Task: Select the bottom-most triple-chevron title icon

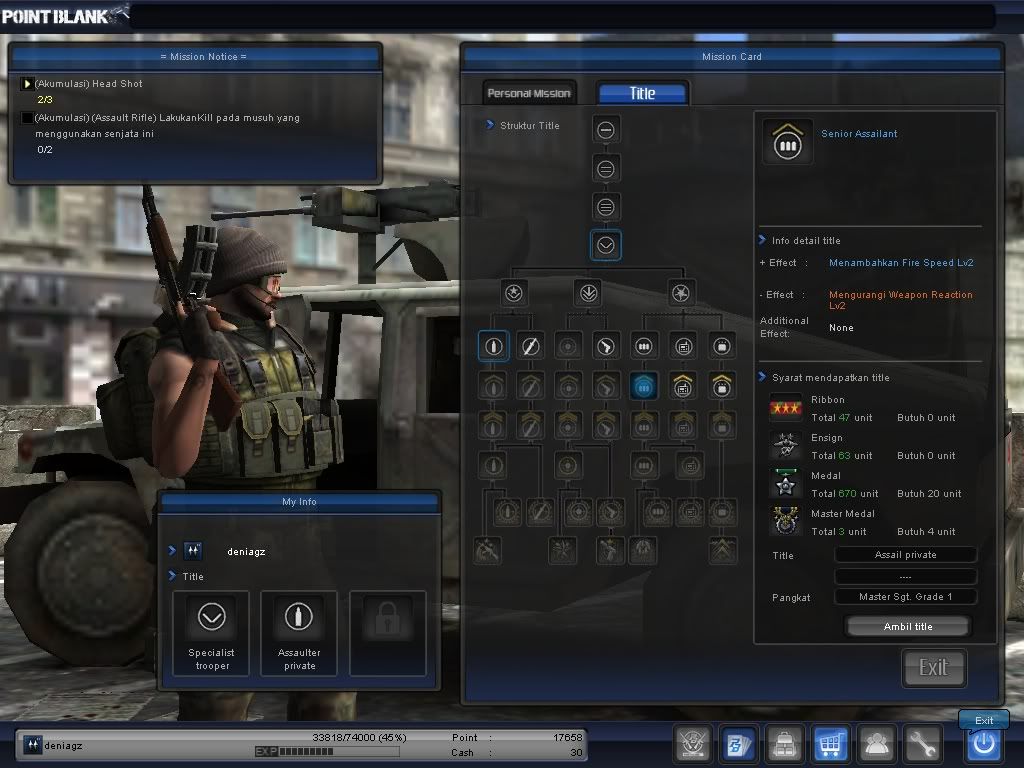Action: 722,550
